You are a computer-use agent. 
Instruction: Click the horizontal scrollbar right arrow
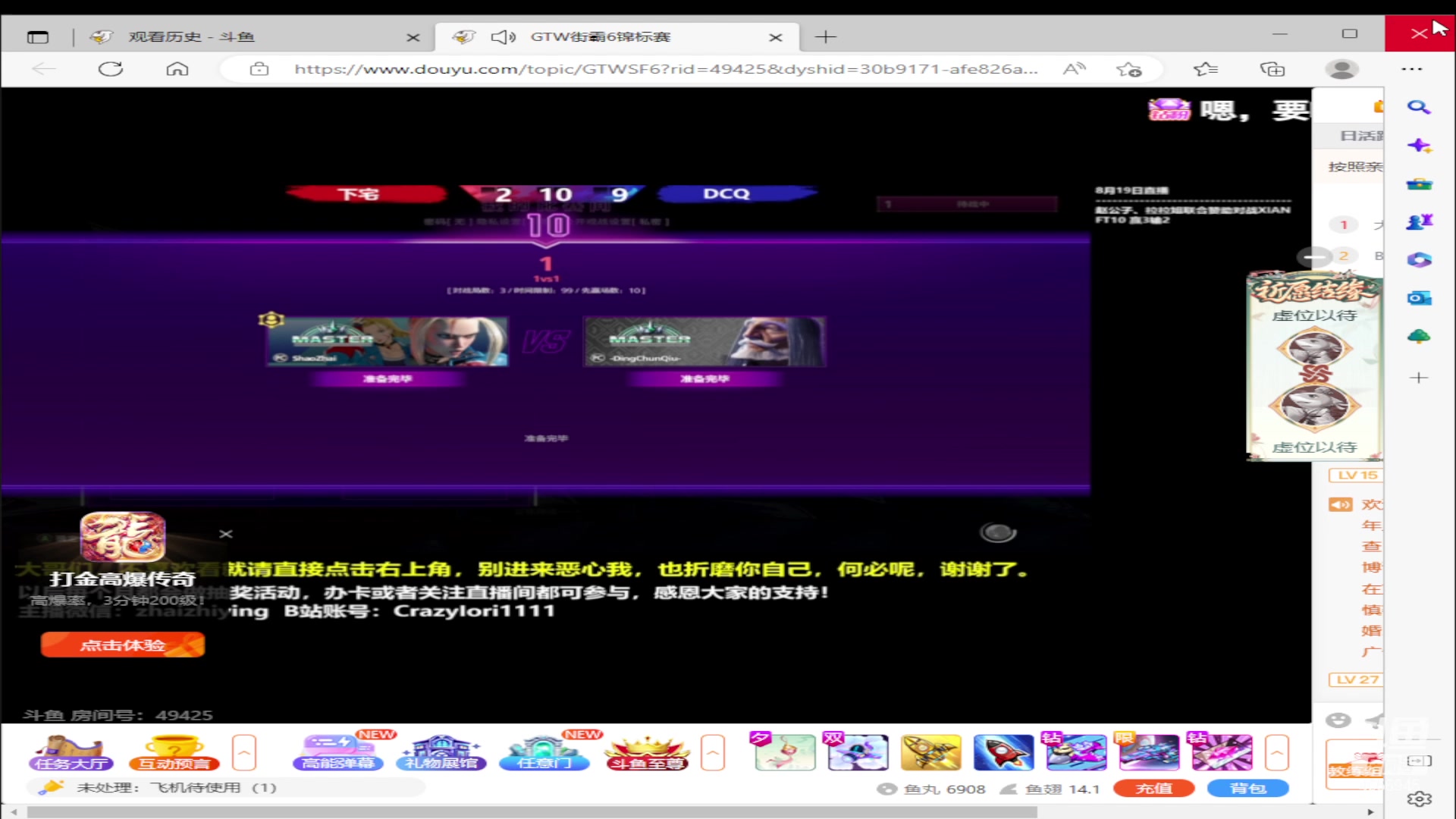(x=1370, y=812)
